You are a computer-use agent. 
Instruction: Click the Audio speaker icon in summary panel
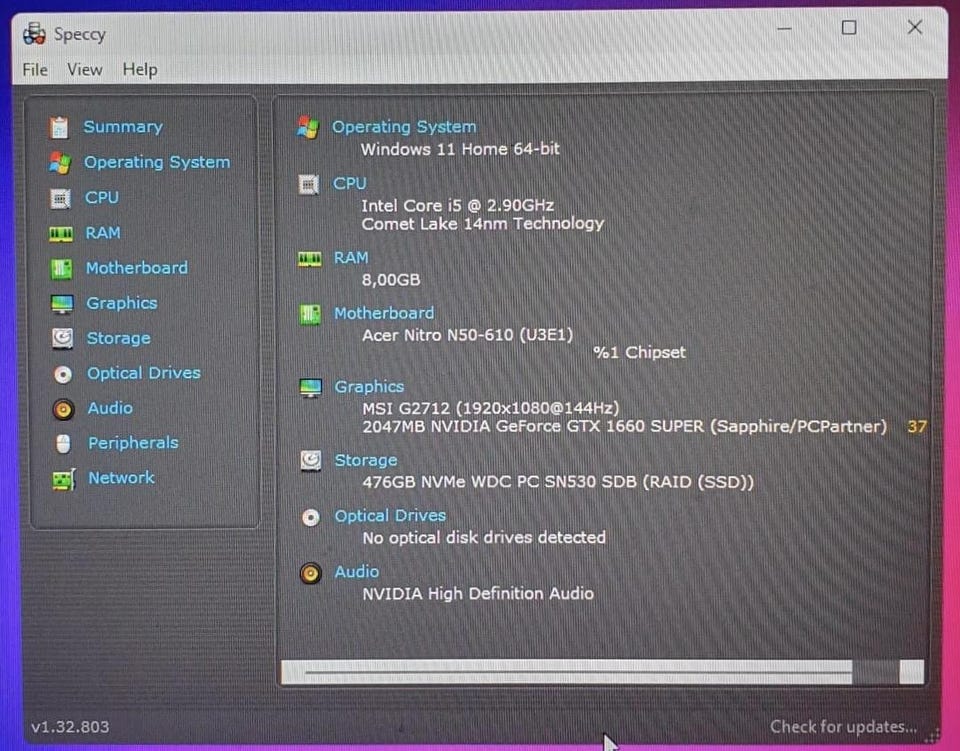[311, 574]
